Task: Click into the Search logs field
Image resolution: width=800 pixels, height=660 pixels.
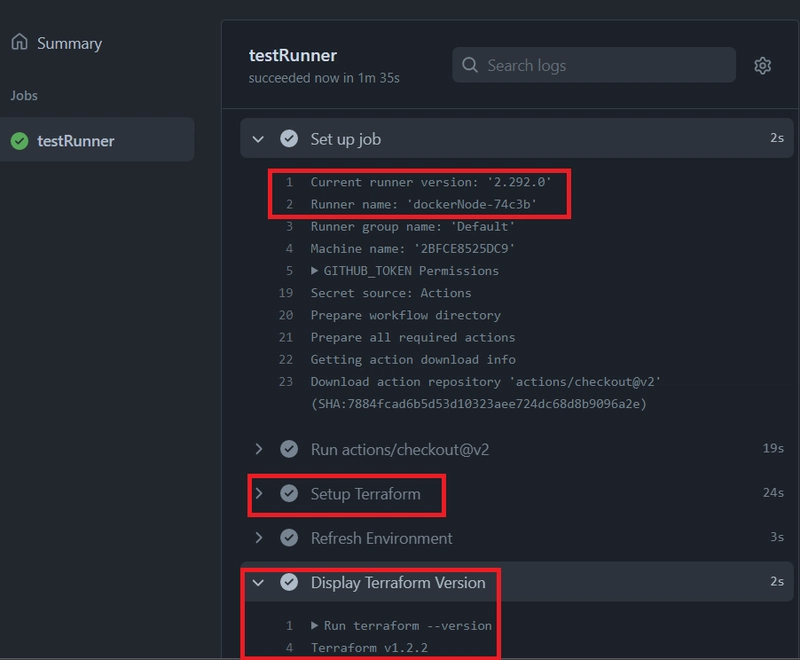Action: [600, 66]
